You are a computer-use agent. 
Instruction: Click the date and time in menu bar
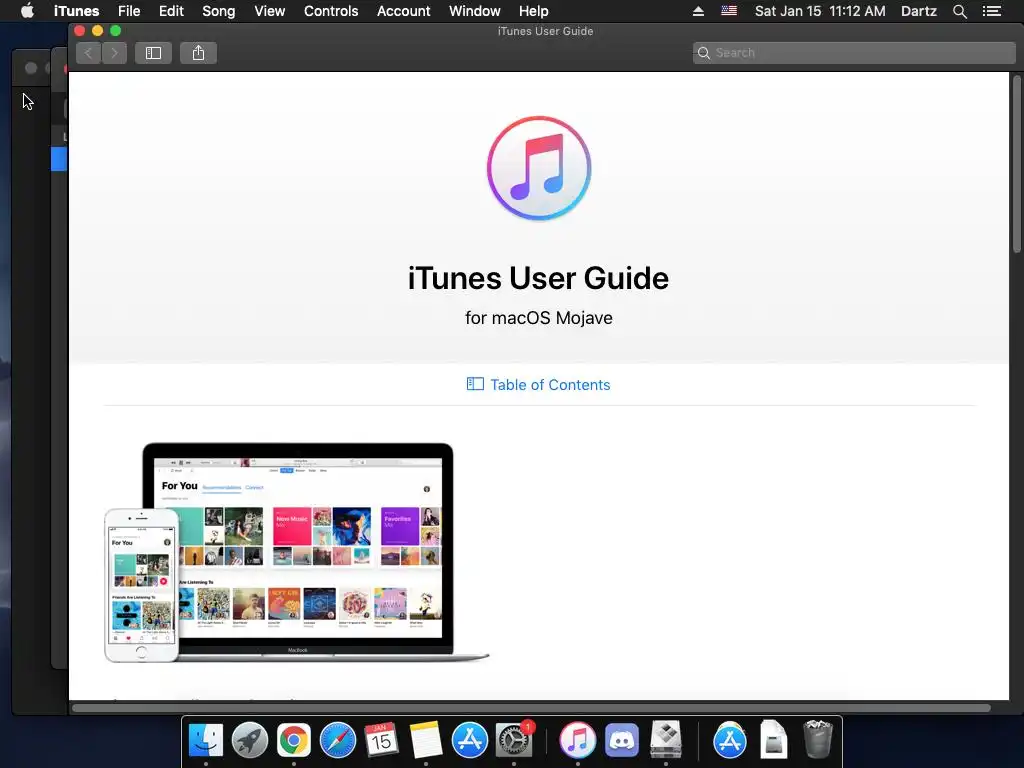820,11
